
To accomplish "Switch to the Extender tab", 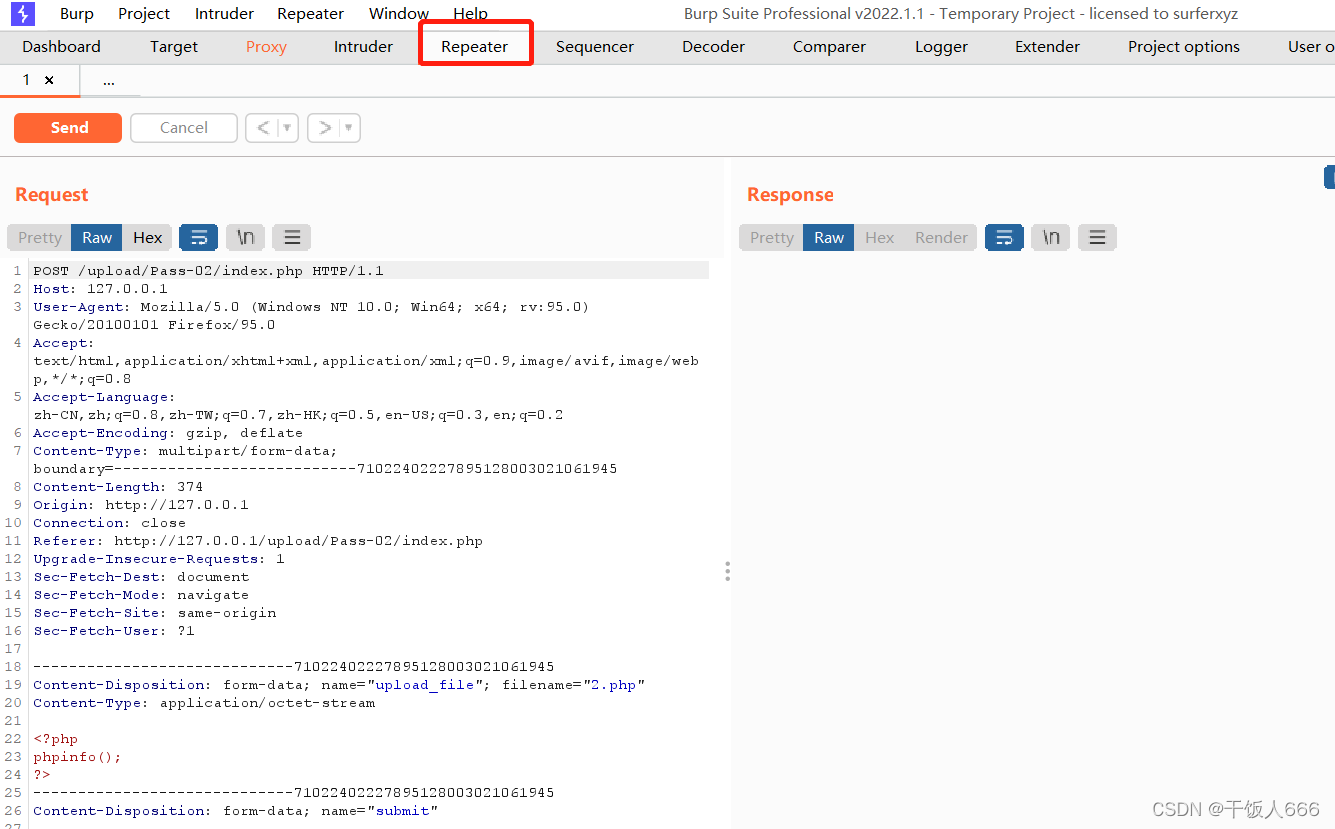I will (1047, 47).
